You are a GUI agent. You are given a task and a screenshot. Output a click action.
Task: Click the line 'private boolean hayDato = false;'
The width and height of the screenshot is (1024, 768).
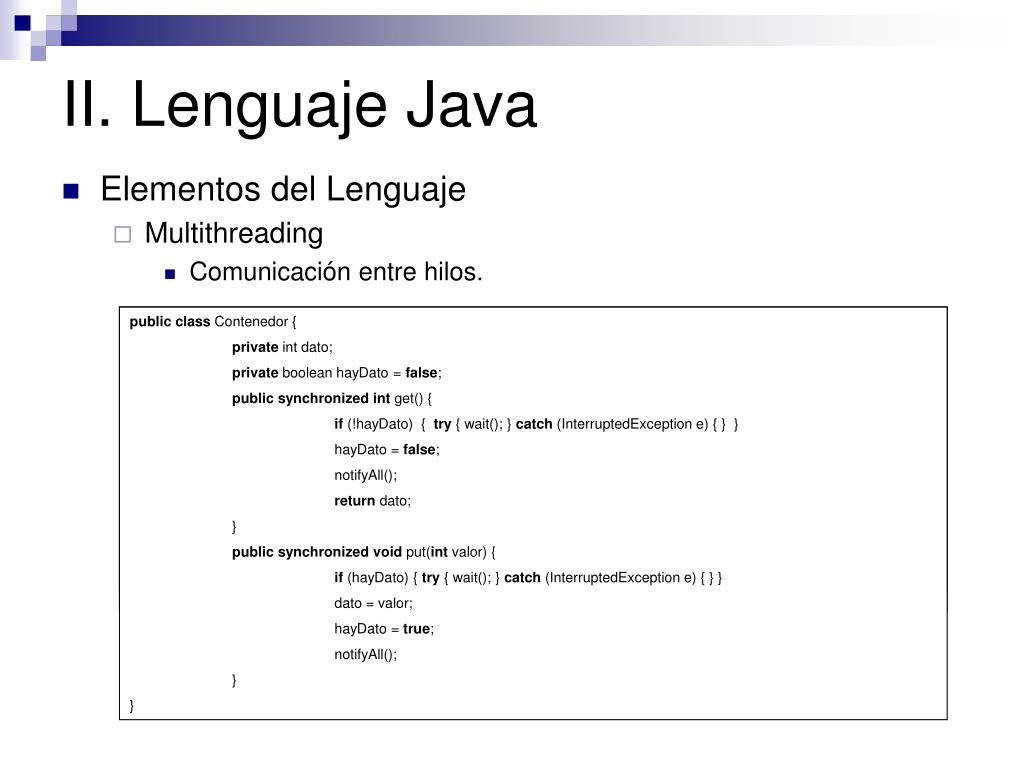pyautogui.click(x=336, y=373)
